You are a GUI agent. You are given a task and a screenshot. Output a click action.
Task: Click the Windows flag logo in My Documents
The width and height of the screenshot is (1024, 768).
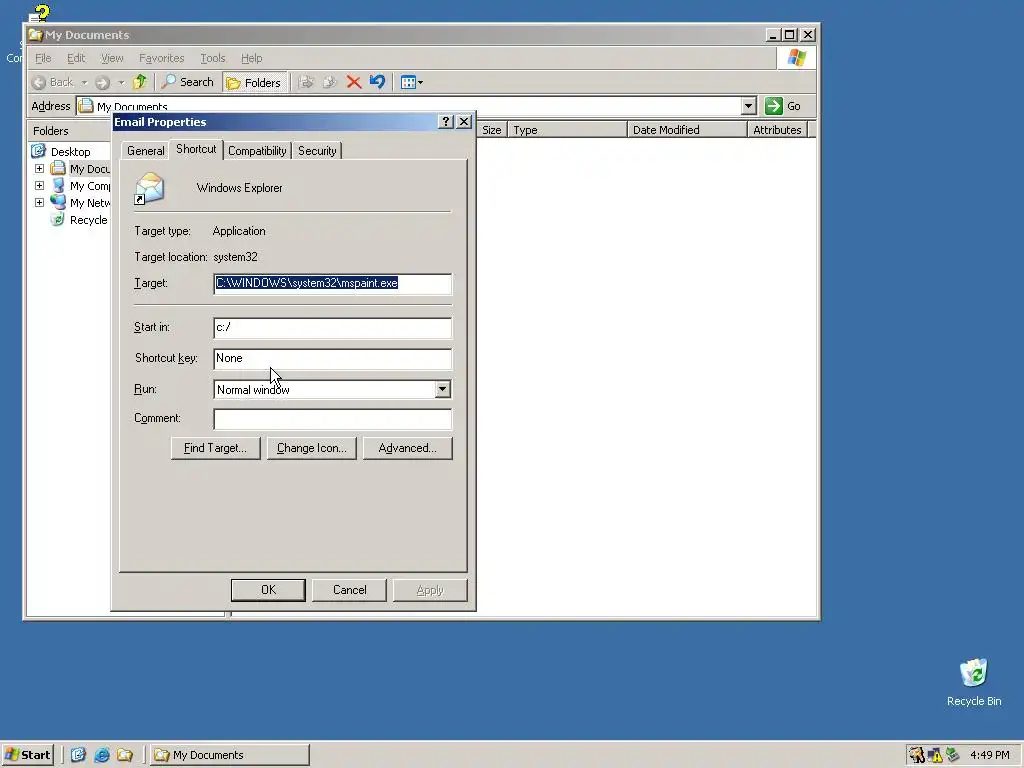coord(796,58)
